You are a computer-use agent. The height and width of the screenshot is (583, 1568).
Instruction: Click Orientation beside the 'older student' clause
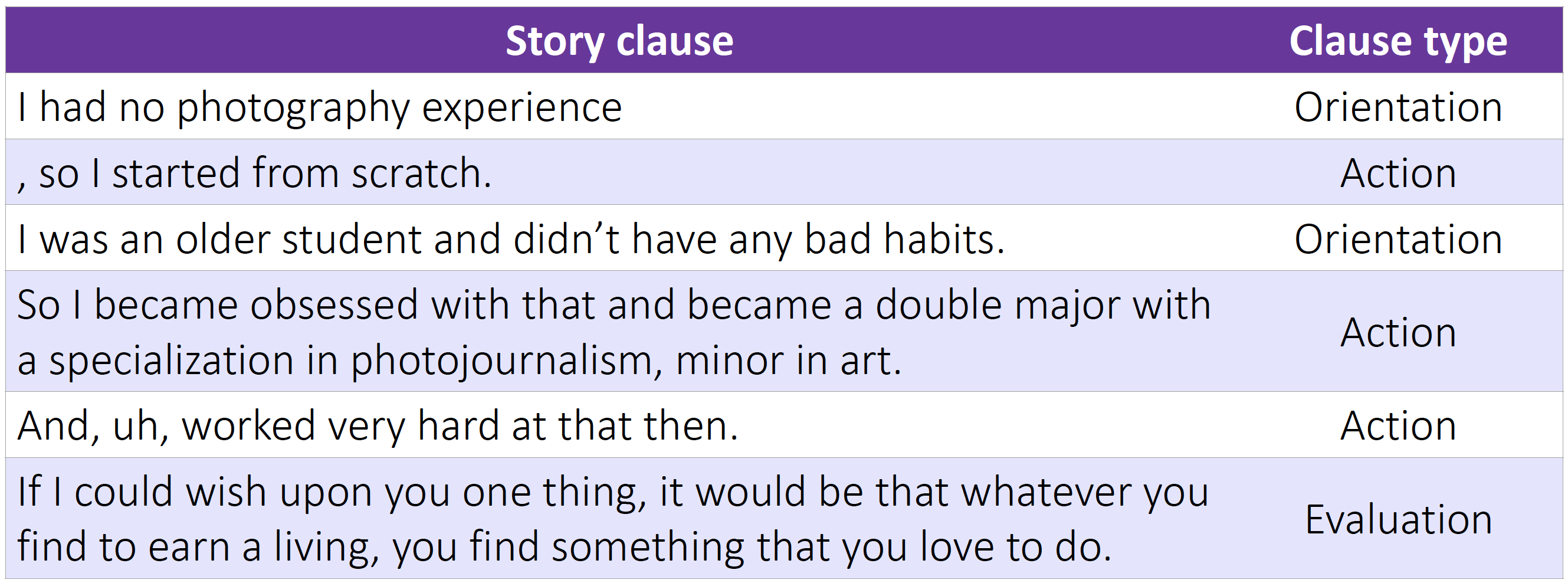click(1398, 238)
